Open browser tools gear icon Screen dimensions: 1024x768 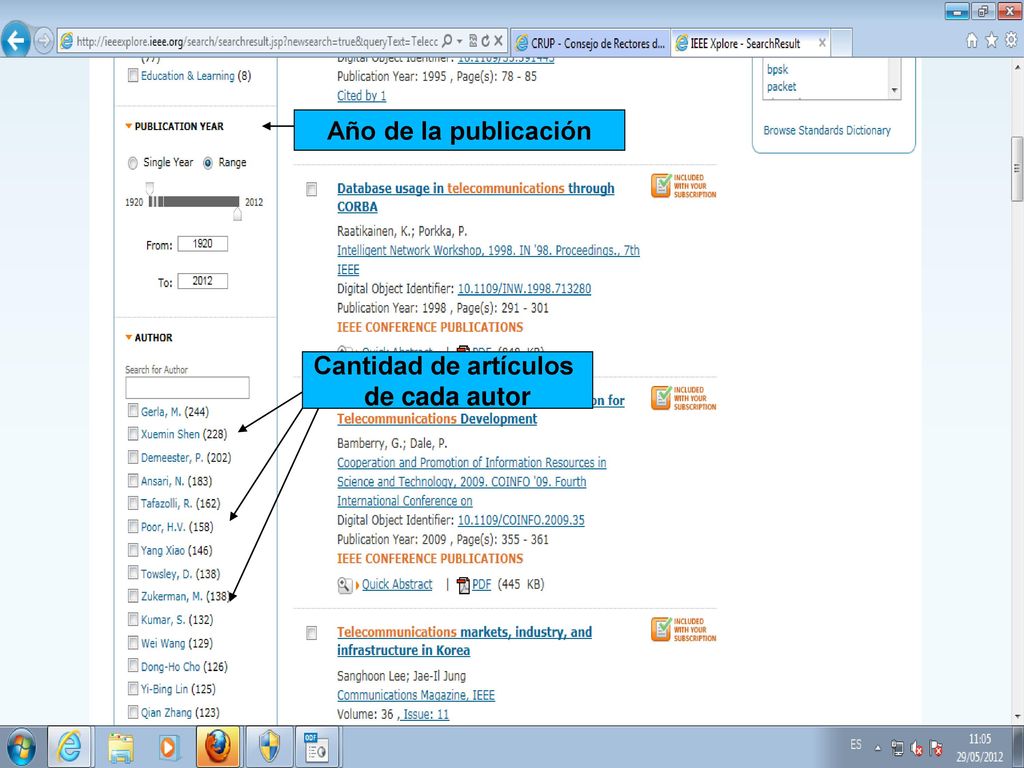click(1011, 40)
